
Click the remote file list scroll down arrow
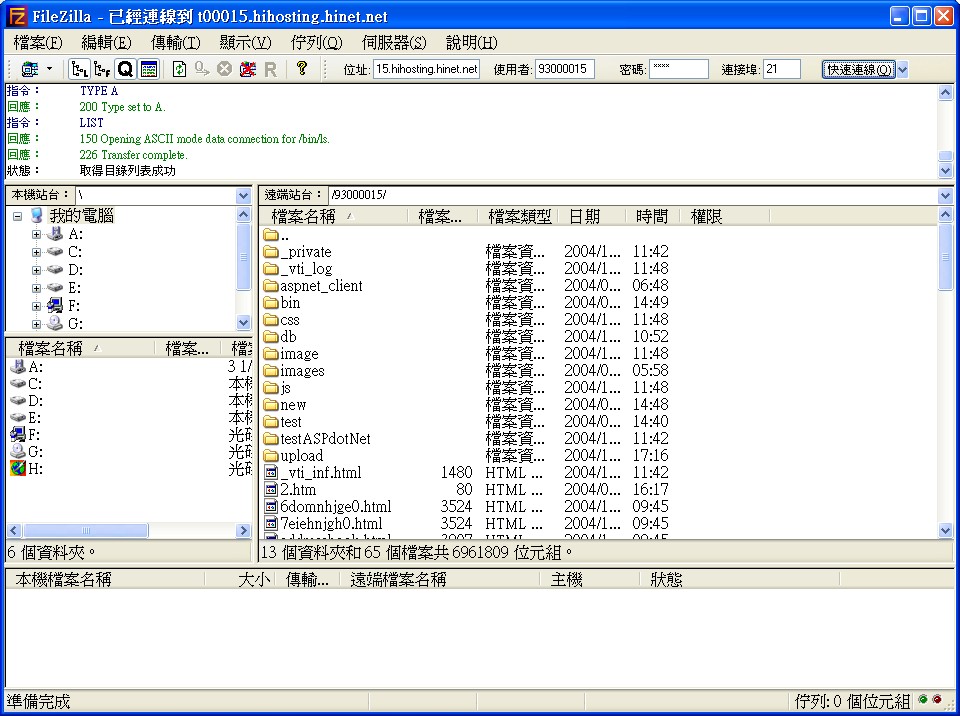[945, 530]
